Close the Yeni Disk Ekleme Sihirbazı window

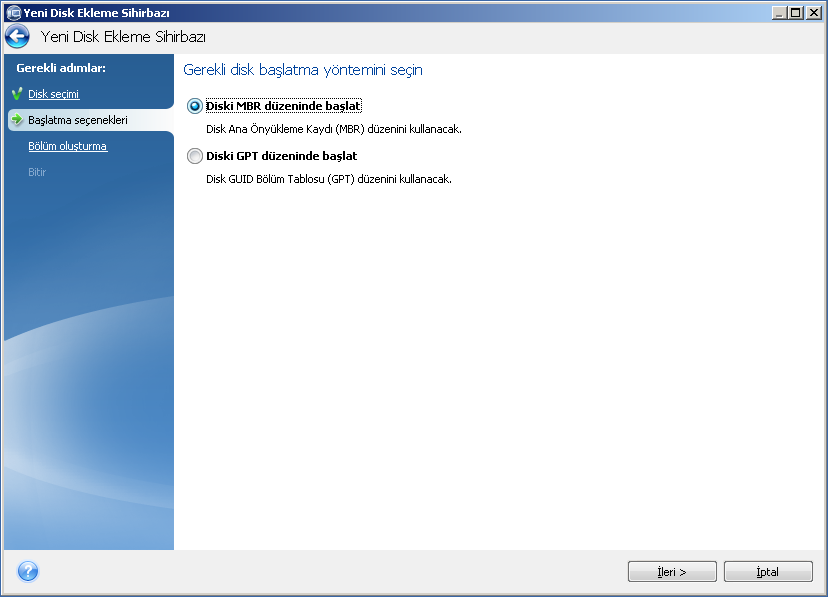[x=813, y=13]
